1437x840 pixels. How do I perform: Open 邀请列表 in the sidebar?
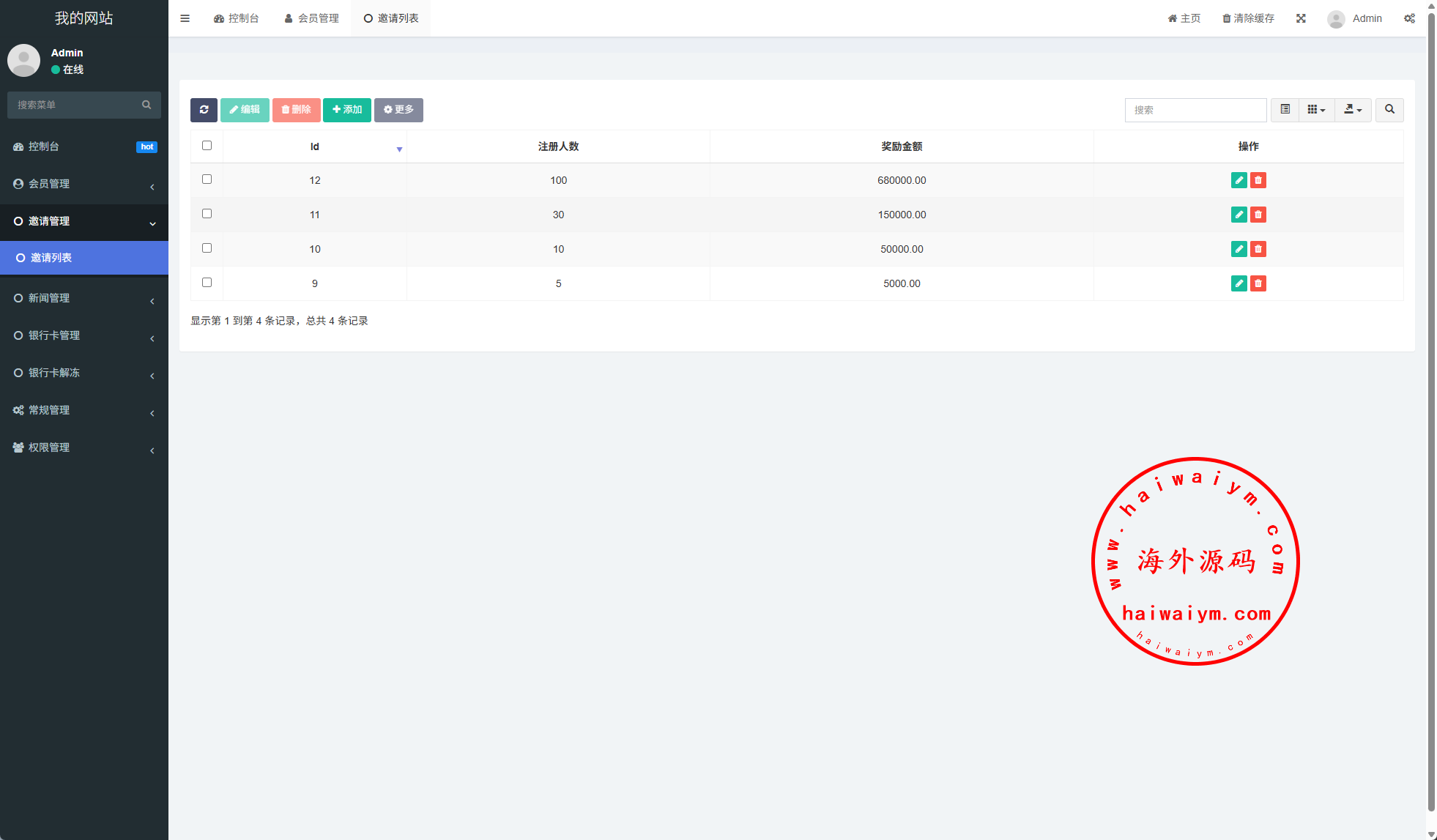83,258
